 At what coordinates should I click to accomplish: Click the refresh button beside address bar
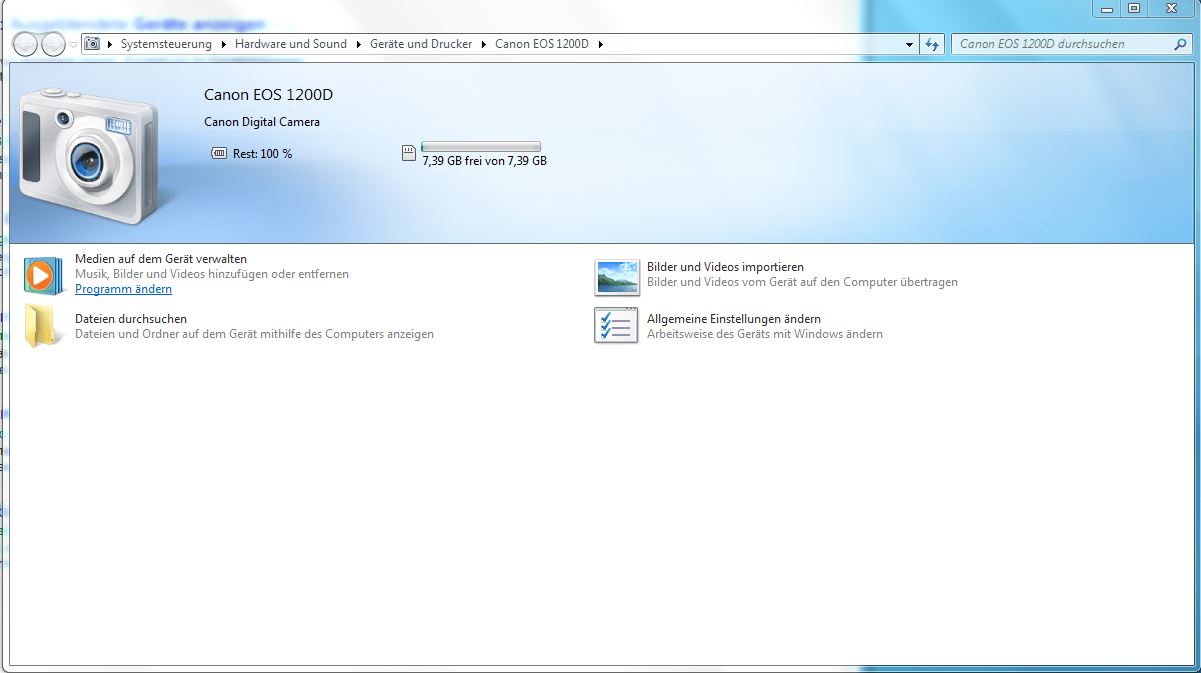tap(932, 44)
